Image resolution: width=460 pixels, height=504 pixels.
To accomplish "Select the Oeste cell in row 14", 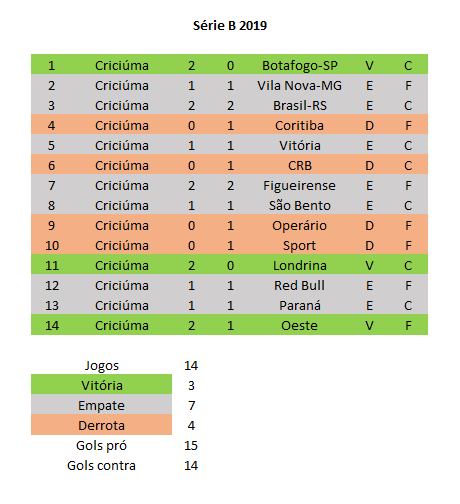I will click(x=299, y=326).
